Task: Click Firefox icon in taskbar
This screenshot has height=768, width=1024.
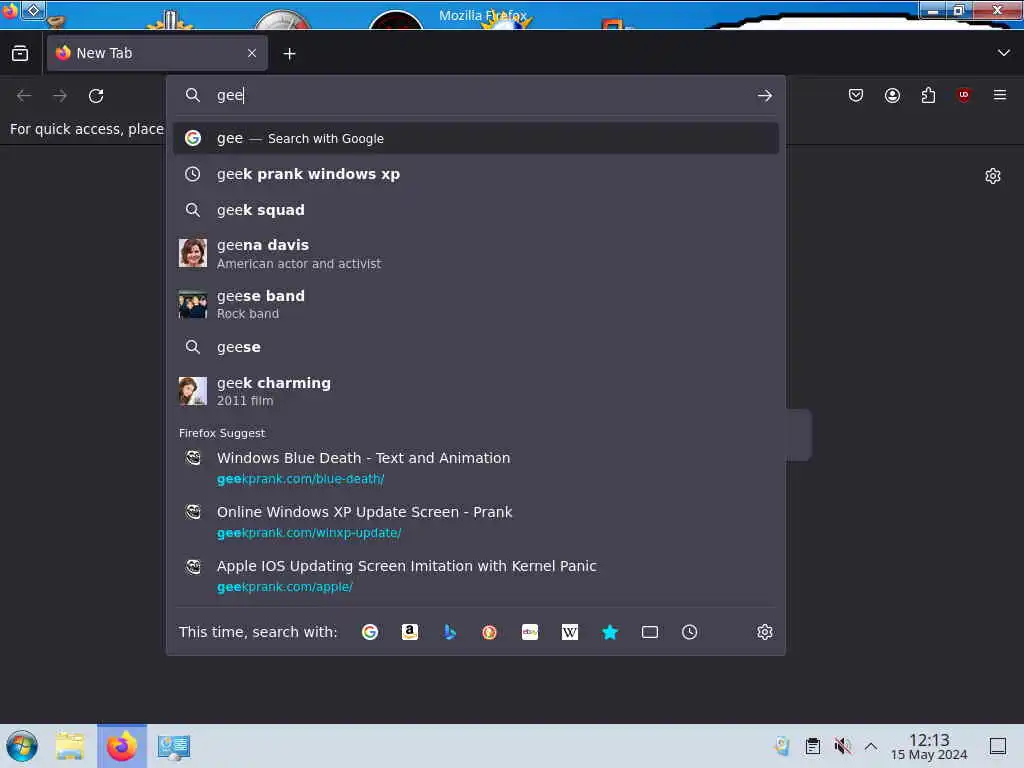Action: coord(121,746)
